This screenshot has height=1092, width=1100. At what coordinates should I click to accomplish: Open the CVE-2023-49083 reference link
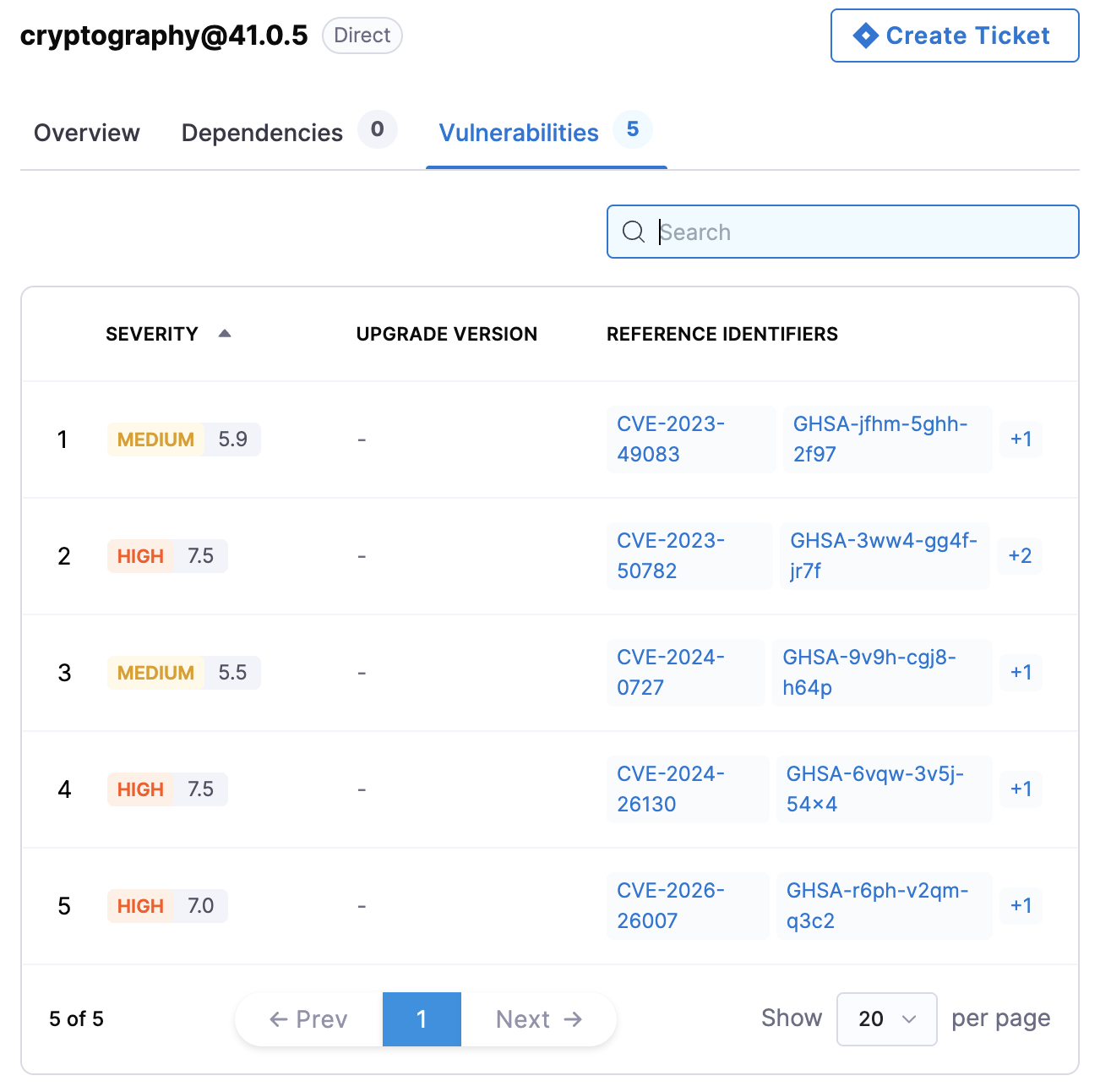click(671, 439)
